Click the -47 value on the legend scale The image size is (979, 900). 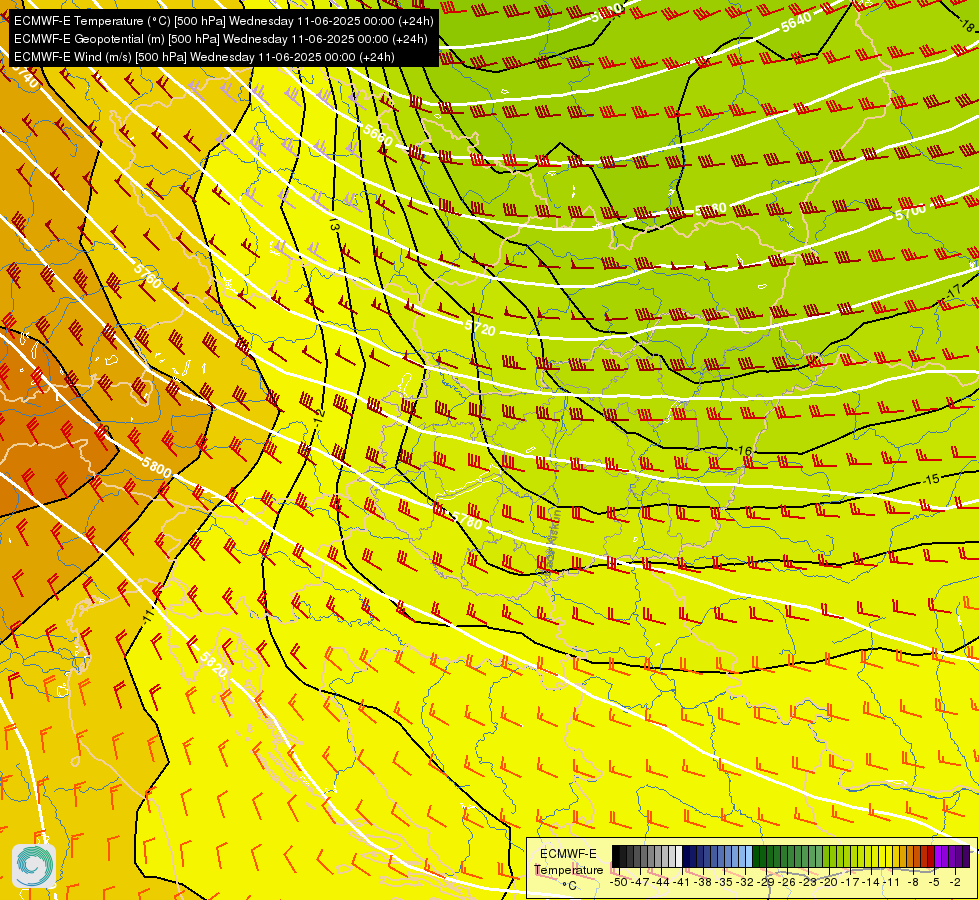[641, 882]
